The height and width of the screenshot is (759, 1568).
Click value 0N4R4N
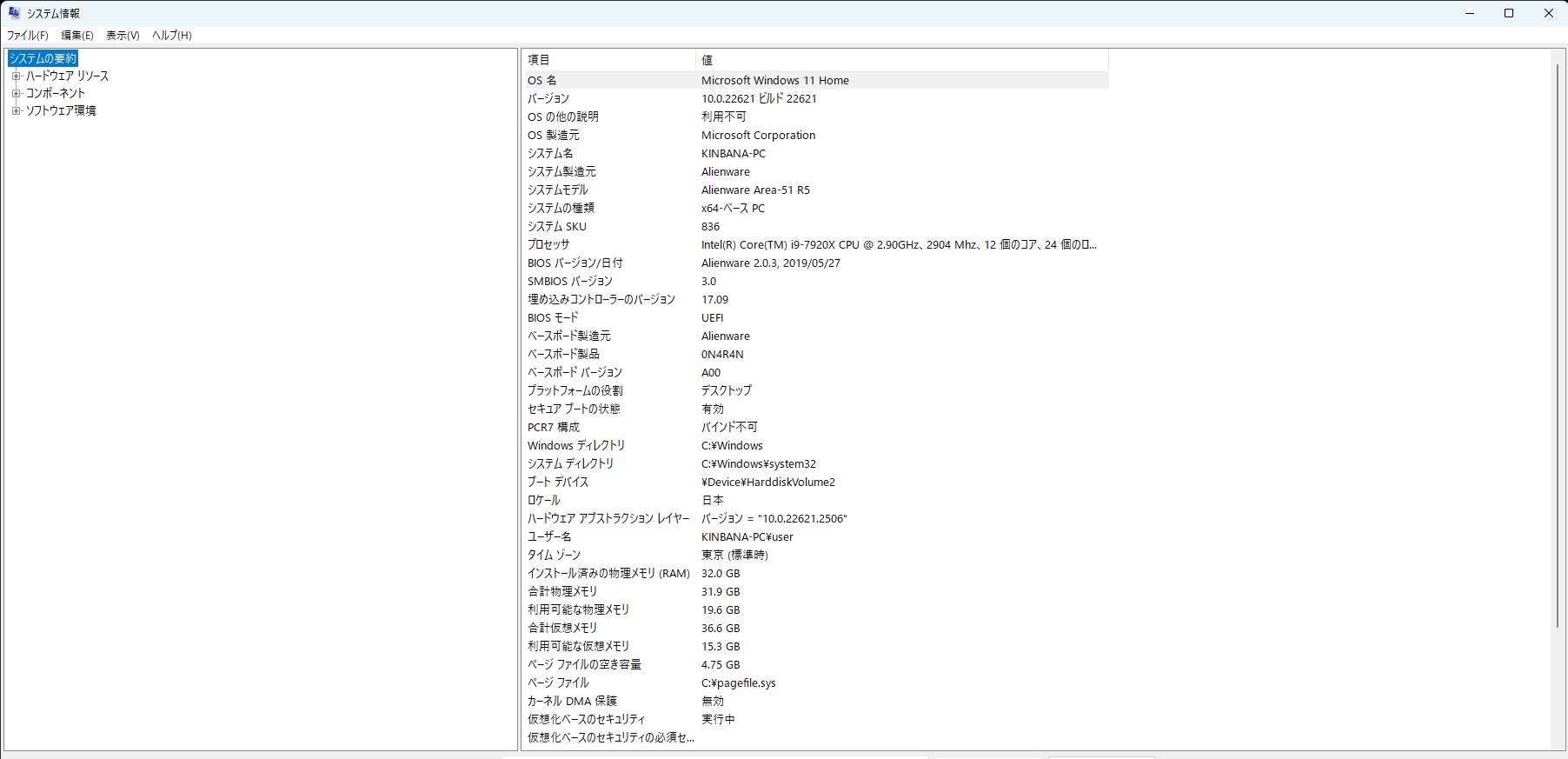[722, 354]
